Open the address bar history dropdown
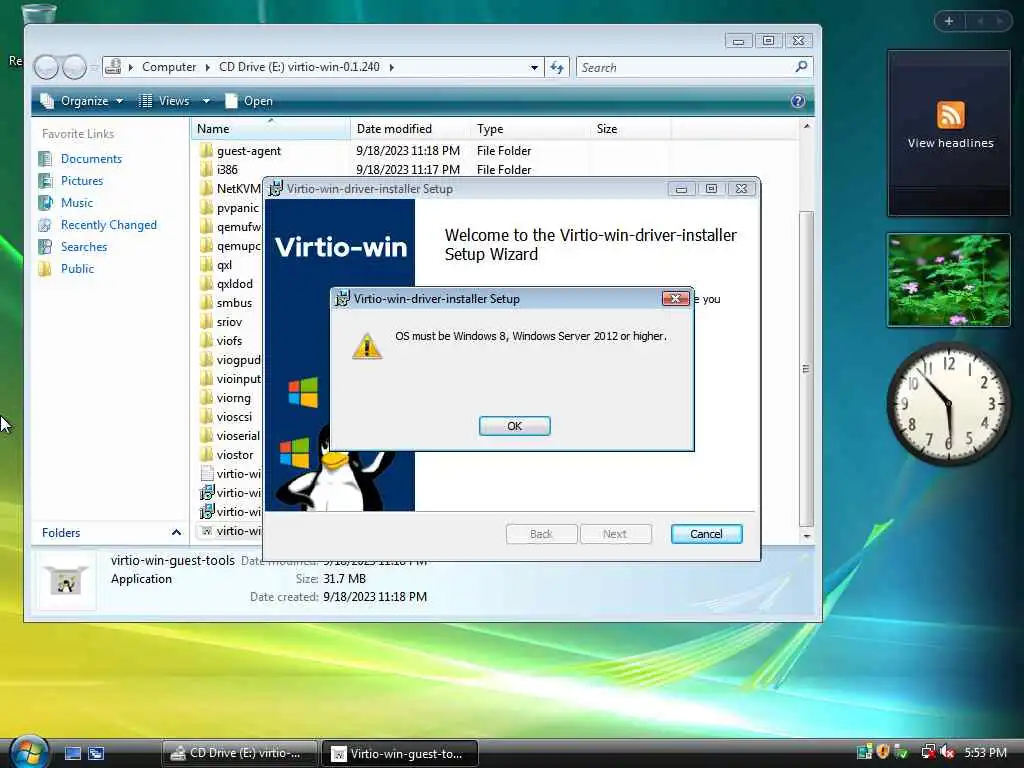Viewport: 1024px width, 768px height. point(534,67)
